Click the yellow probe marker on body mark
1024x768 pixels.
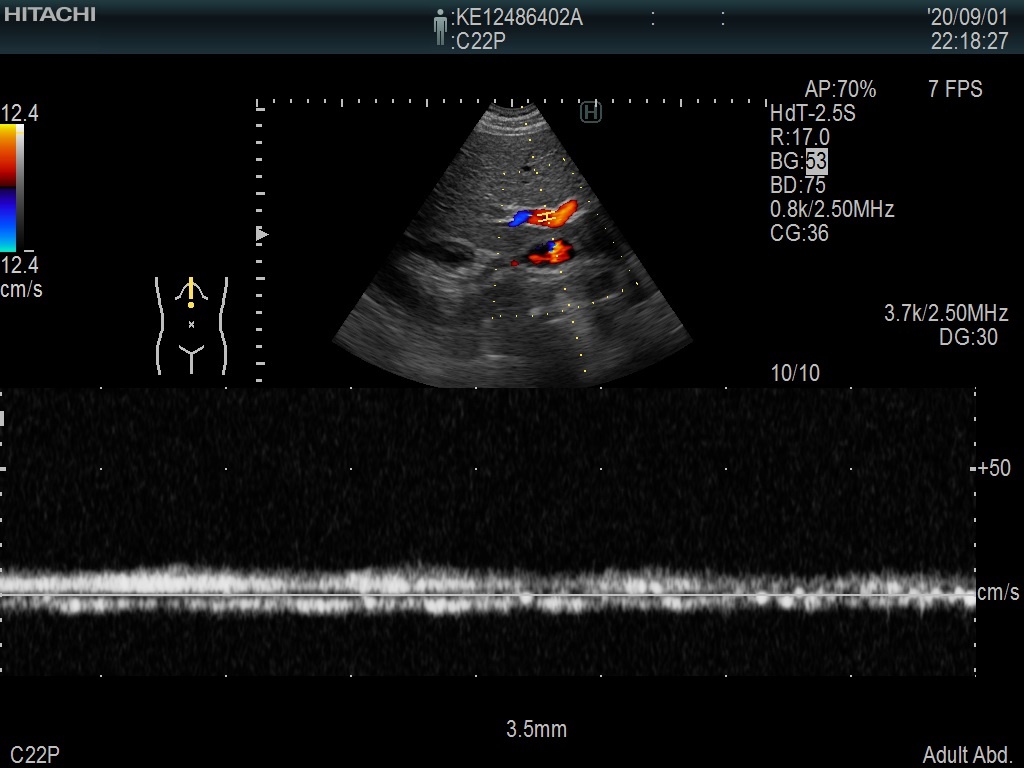point(191,292)
